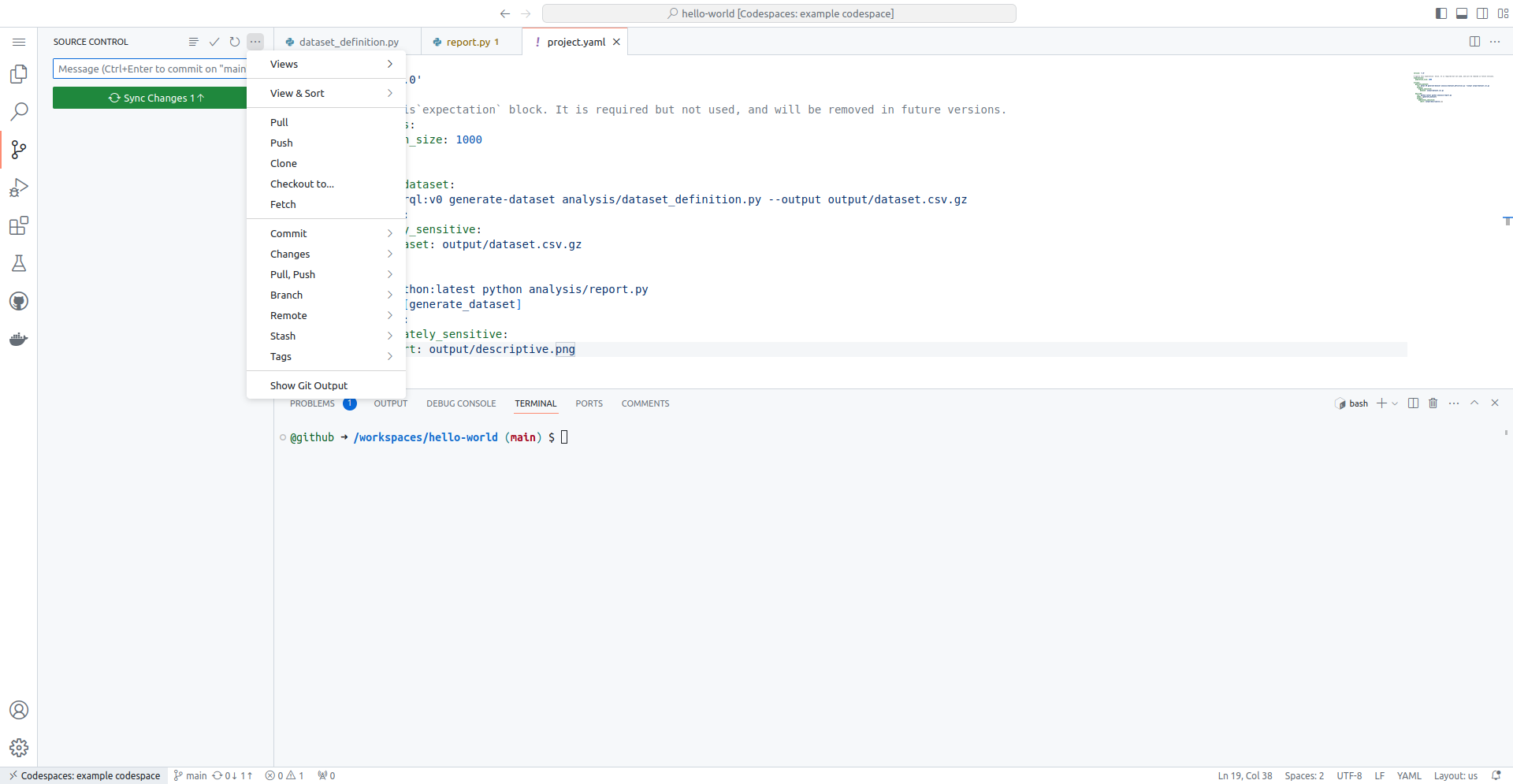Switch to dataset_definition.py tab
This screenshot has width=1513, height=784.
(348, 42)
